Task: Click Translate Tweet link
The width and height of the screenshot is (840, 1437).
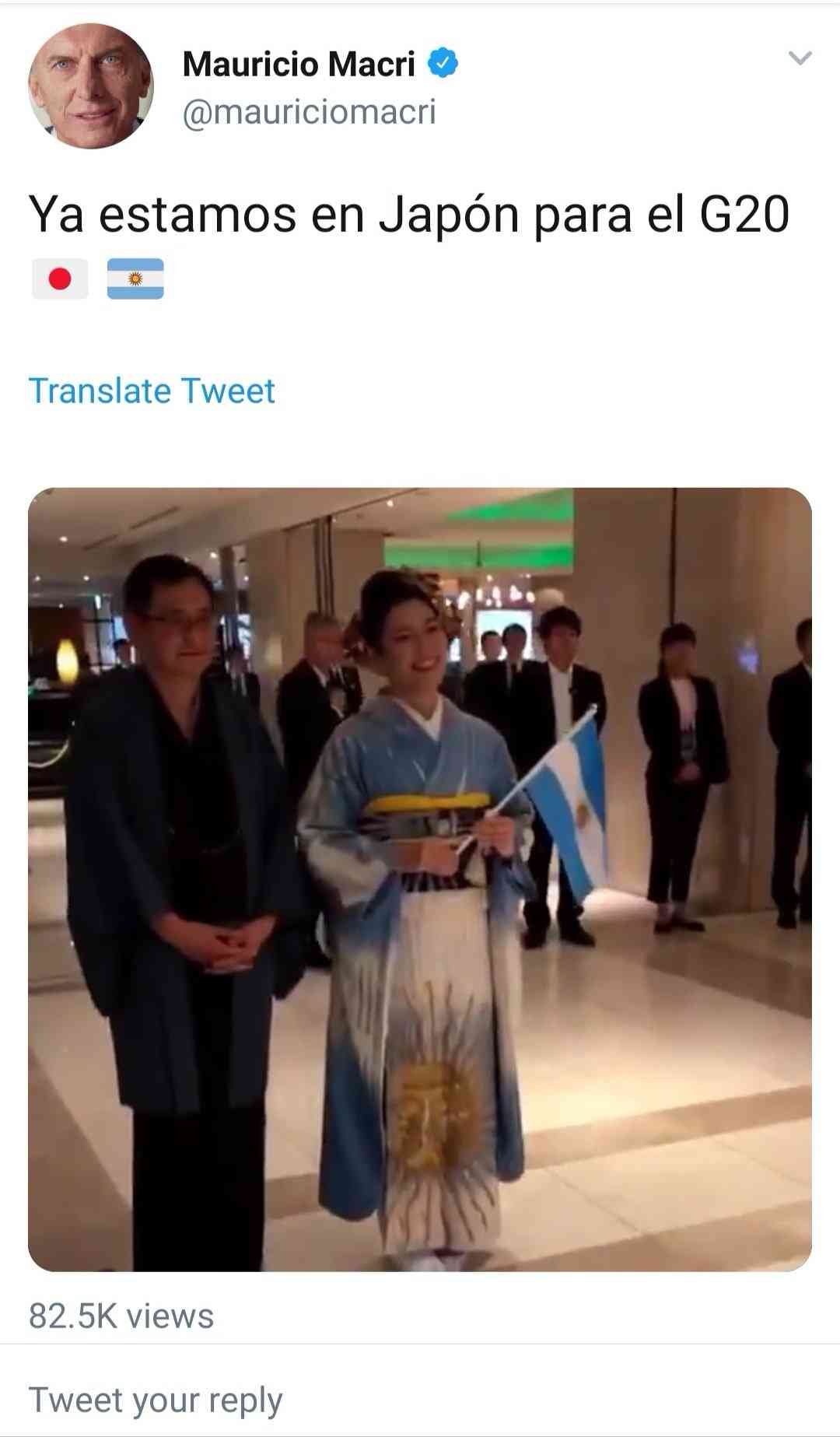Action: 152,391
